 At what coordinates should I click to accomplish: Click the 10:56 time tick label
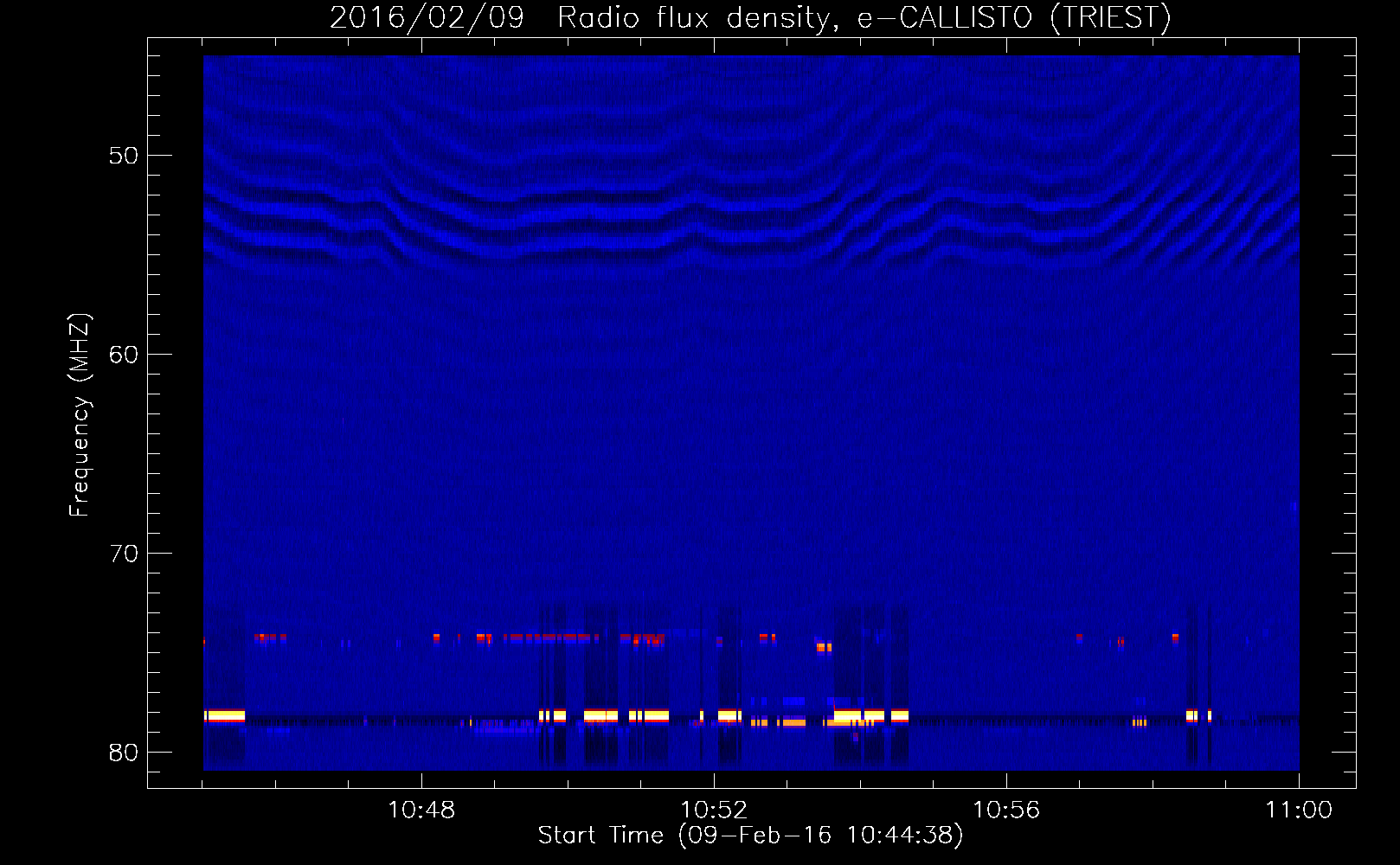pos(1006,811)
